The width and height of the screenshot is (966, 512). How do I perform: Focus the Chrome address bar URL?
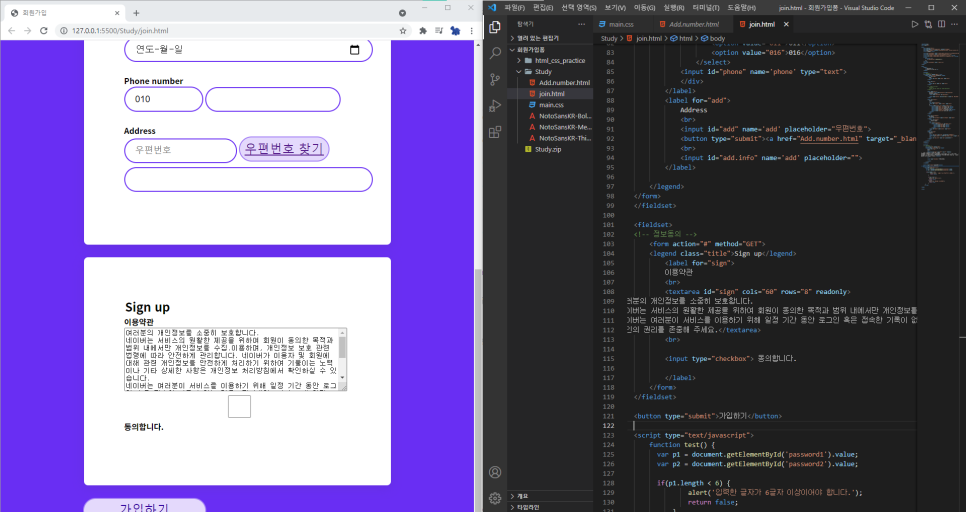[120, 30]
